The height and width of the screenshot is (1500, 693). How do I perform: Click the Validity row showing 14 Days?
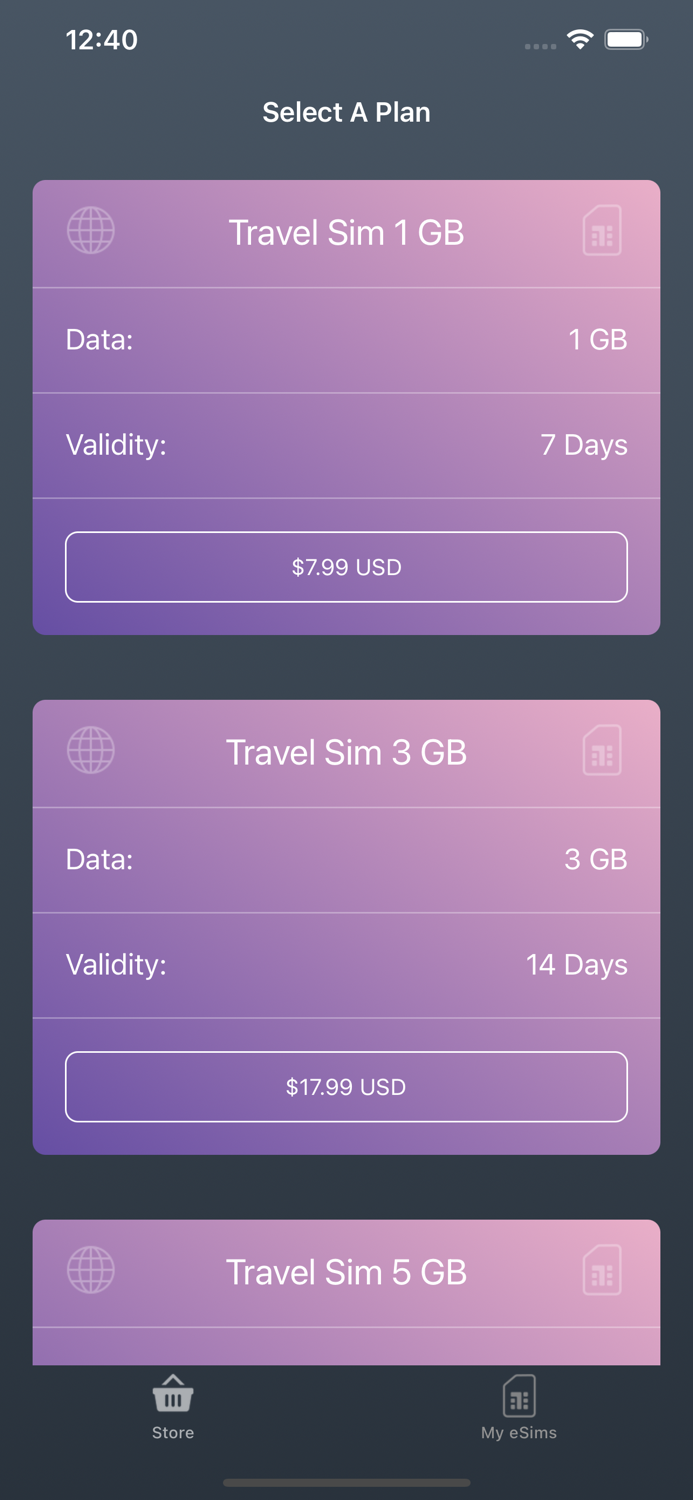[346, 965]
